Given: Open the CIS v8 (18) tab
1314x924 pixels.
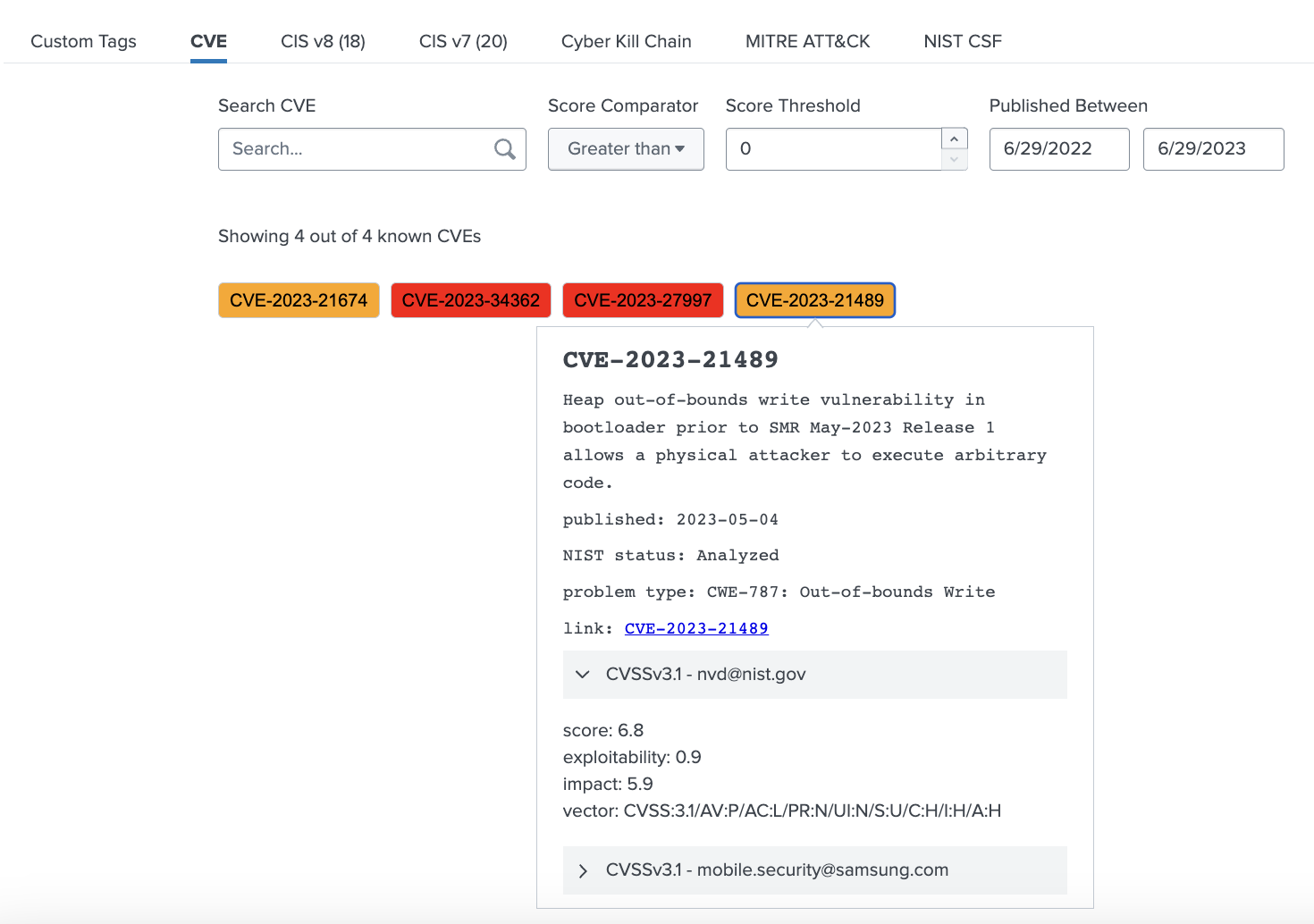Looking at the screenshot, I should [x=323, y=41].
